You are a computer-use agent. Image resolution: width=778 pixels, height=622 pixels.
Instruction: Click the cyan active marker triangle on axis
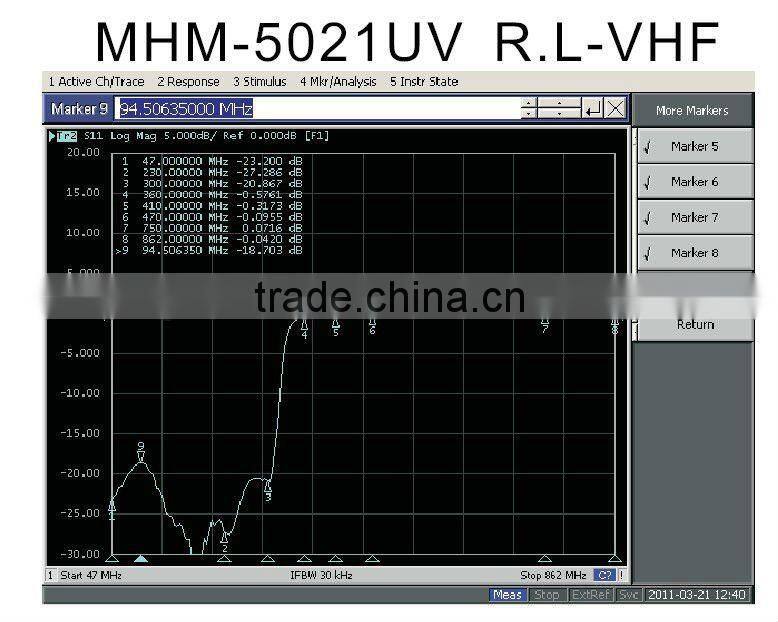click(141, 559)
